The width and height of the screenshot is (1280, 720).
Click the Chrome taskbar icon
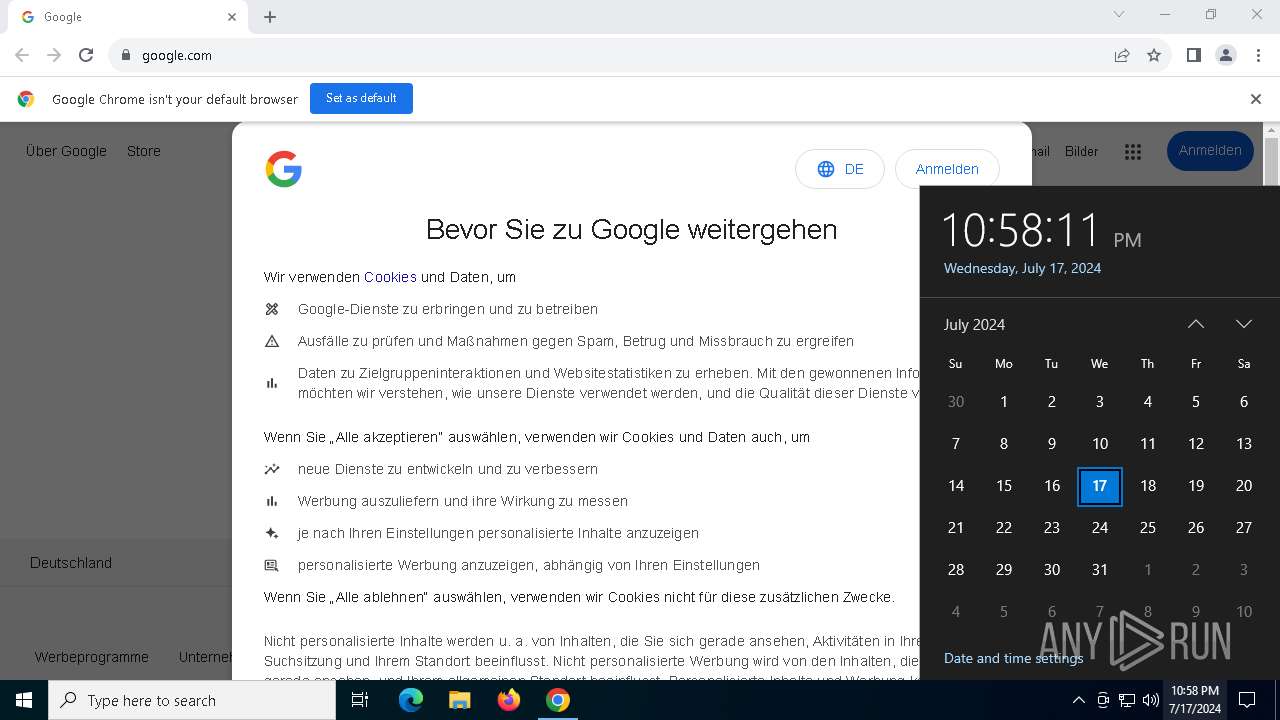(x=557, y=700)
